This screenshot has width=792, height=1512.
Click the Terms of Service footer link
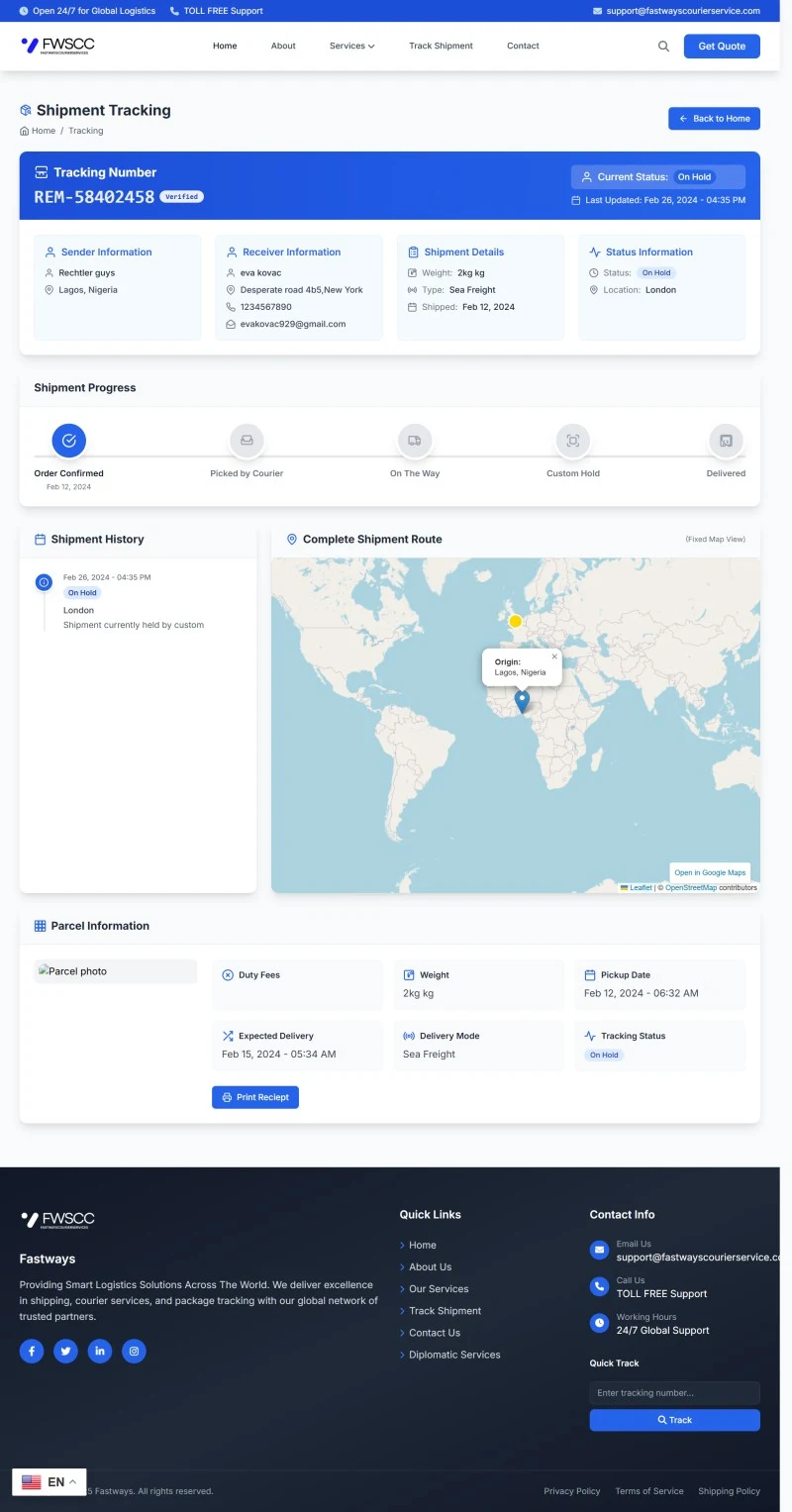[x=649, y=1491]
